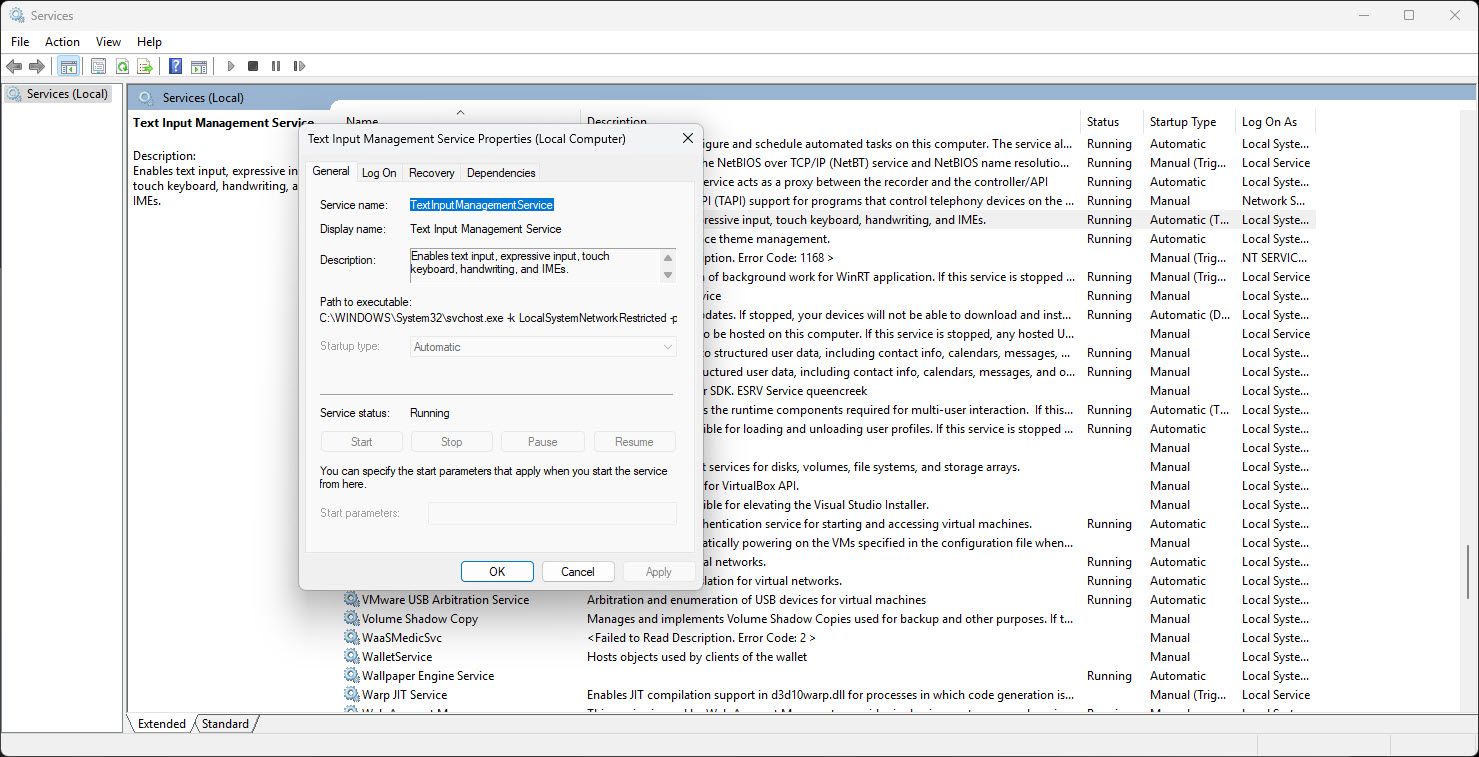Switch to the Log On tab
This screenshot has width=1479, height=757.
(379, 173)
